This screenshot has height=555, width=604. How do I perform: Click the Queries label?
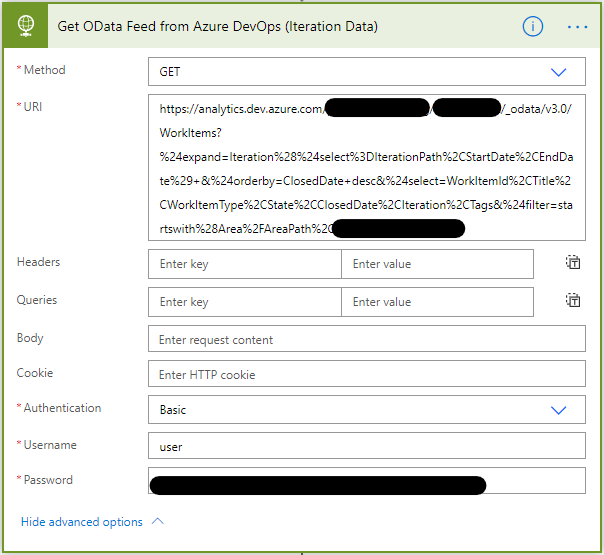[37, 300]
